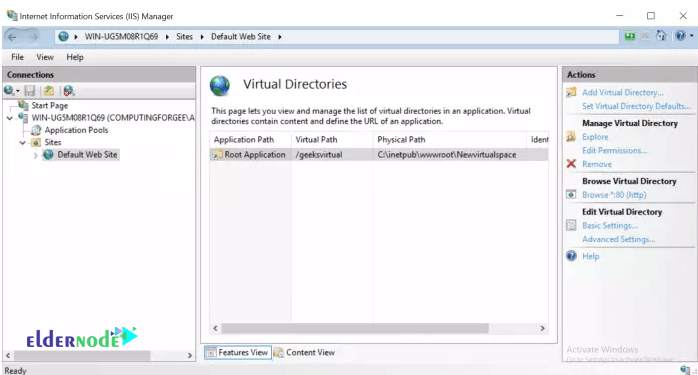Click the Default Web Site breadcrumb

(x=241, y=37)
